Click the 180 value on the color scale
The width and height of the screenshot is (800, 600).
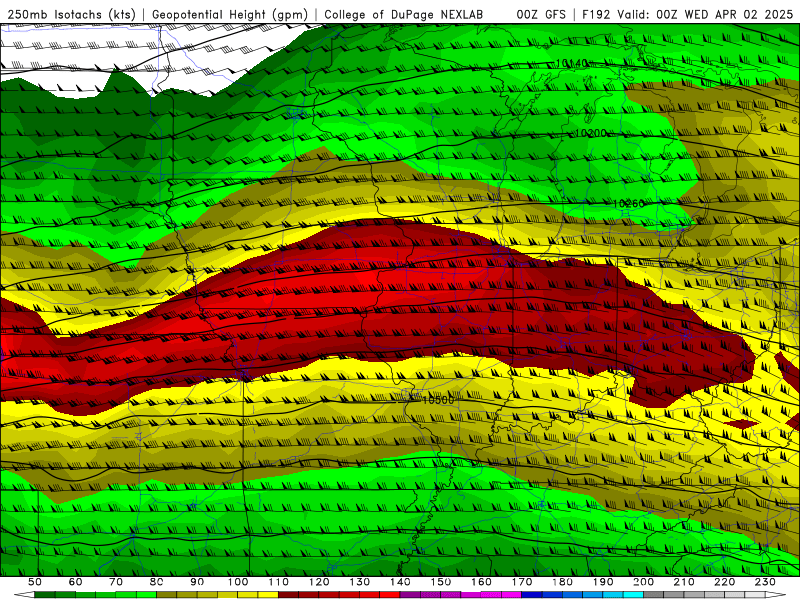(562, 582)
